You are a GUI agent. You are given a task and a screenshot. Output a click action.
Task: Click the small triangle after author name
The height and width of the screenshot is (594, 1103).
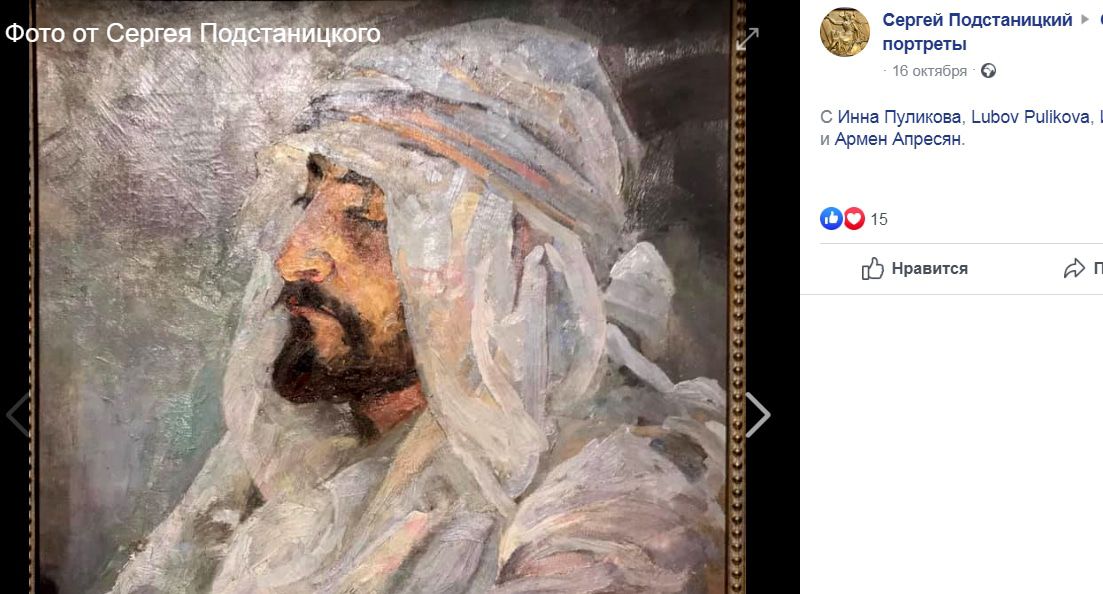click(1085, 20)
